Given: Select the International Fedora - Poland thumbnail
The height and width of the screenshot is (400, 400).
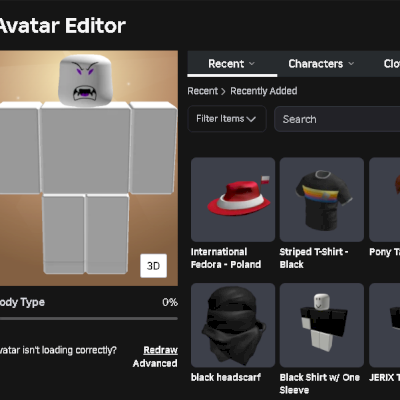Looking at the screenshot, I should point(233,200).
